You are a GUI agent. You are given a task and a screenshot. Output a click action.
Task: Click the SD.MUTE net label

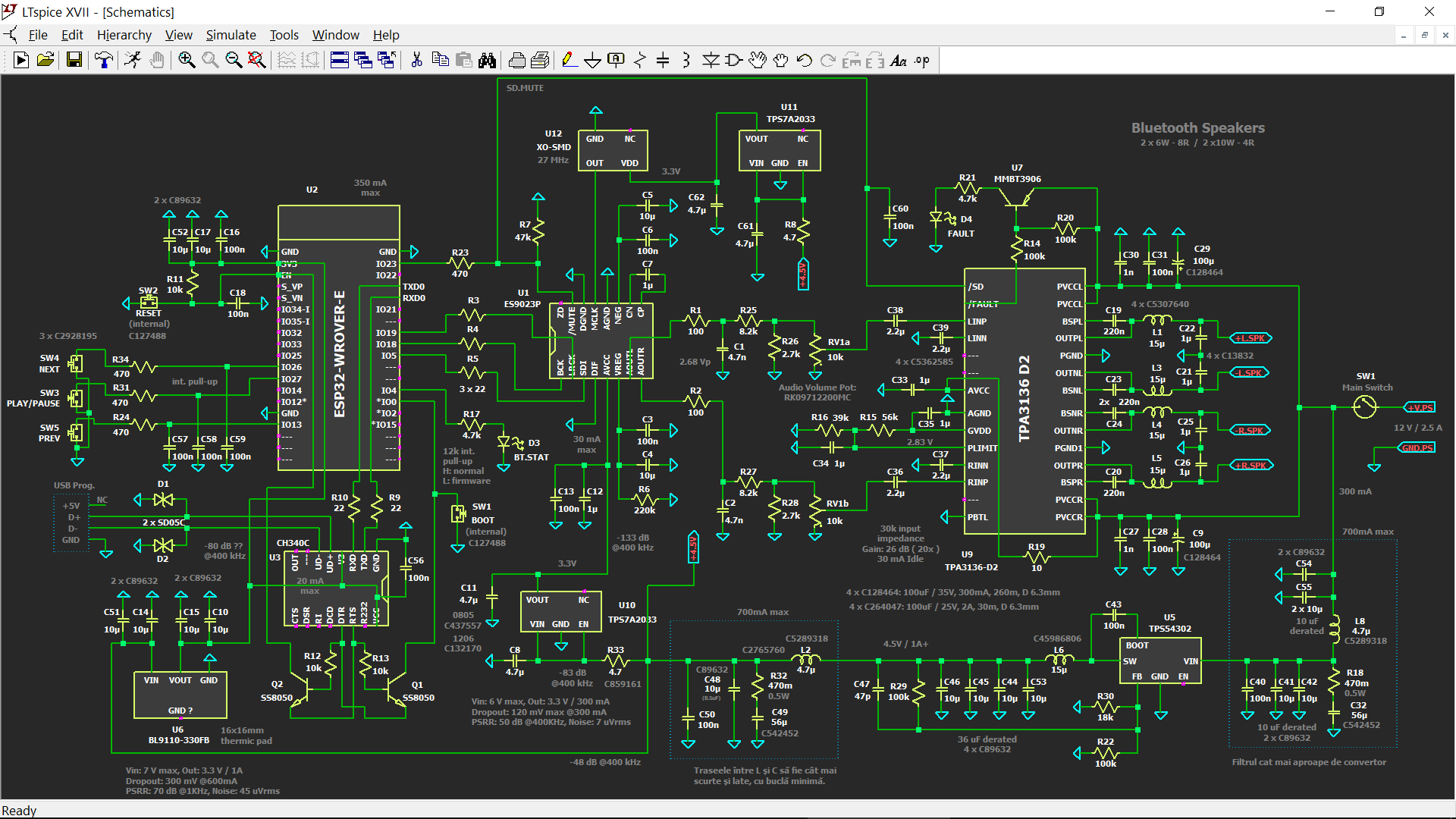click(x=525, y=88)
